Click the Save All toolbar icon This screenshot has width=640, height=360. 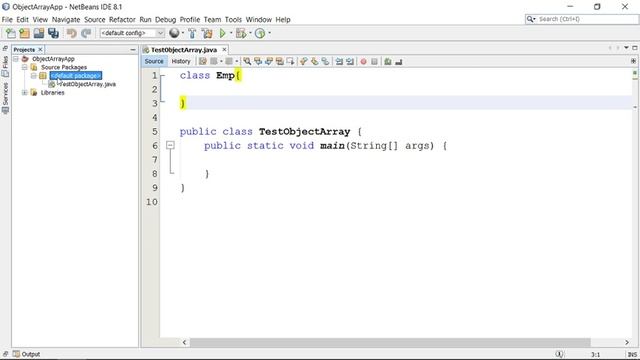[x=53, y=33]
